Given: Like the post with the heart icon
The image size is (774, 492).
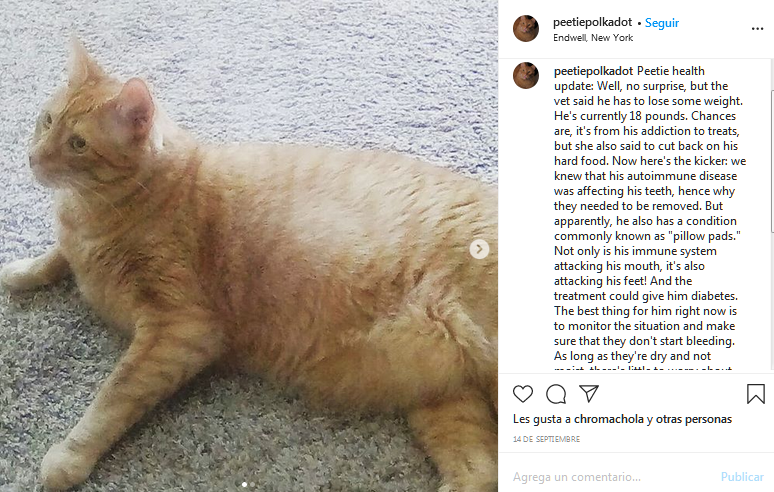Looking at the screenshot, I should coord(523,394).
